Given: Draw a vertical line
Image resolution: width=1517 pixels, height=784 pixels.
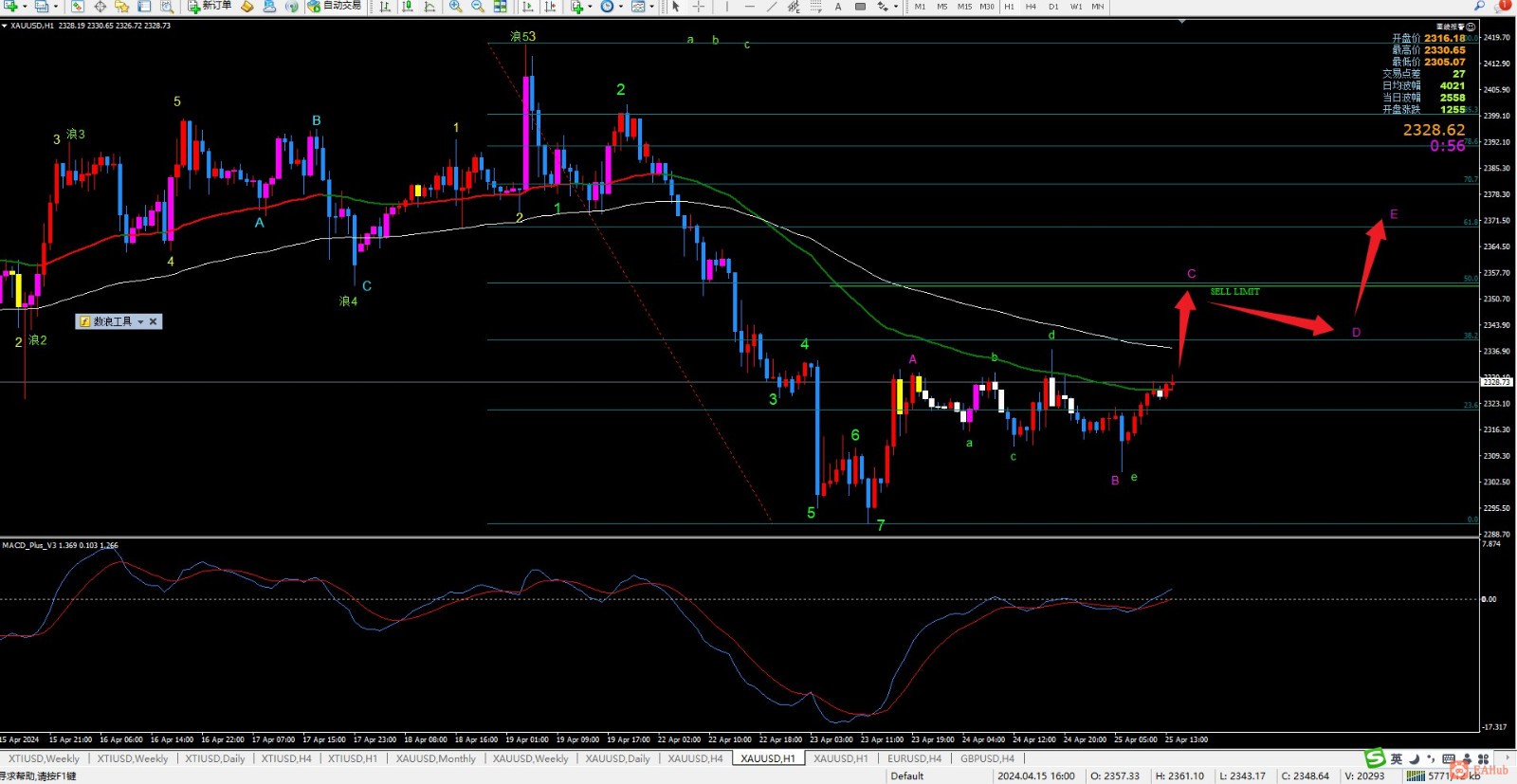Looking at the screenshot, I should (x=727, y=7).
